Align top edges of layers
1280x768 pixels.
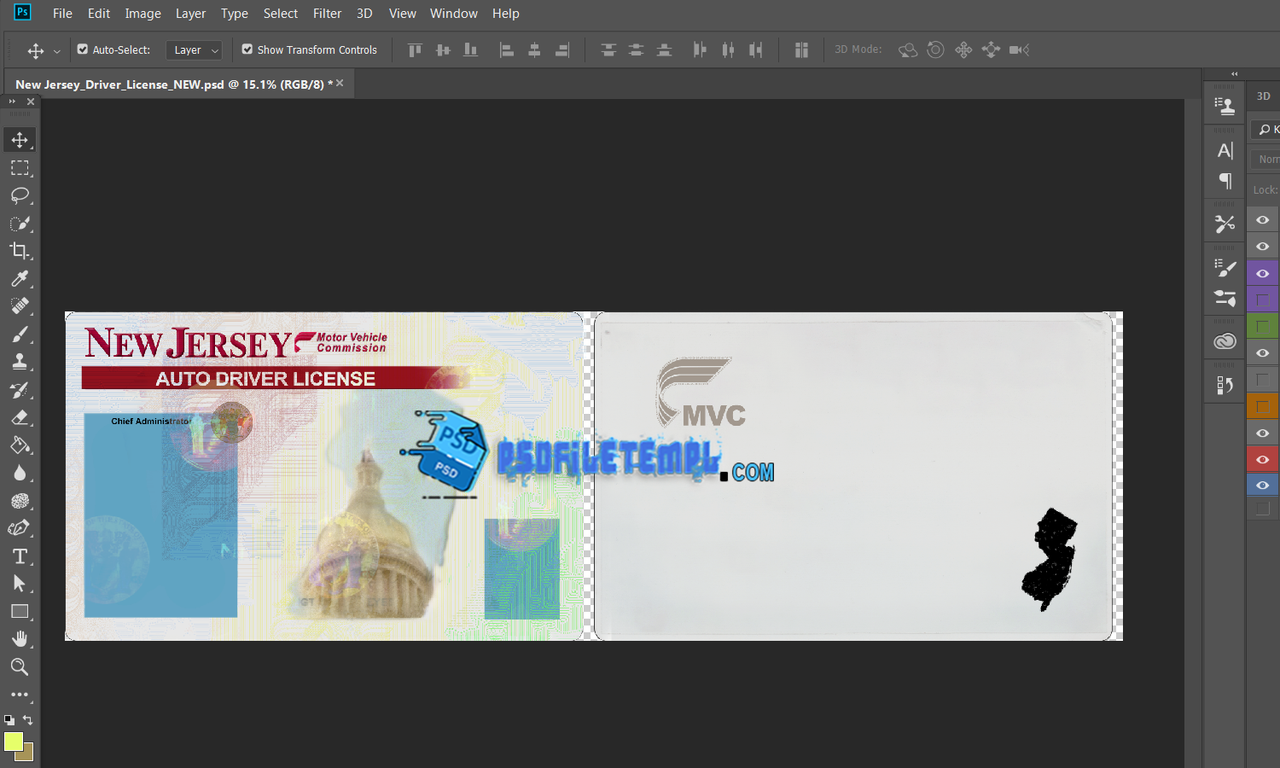tap(415, 49)
